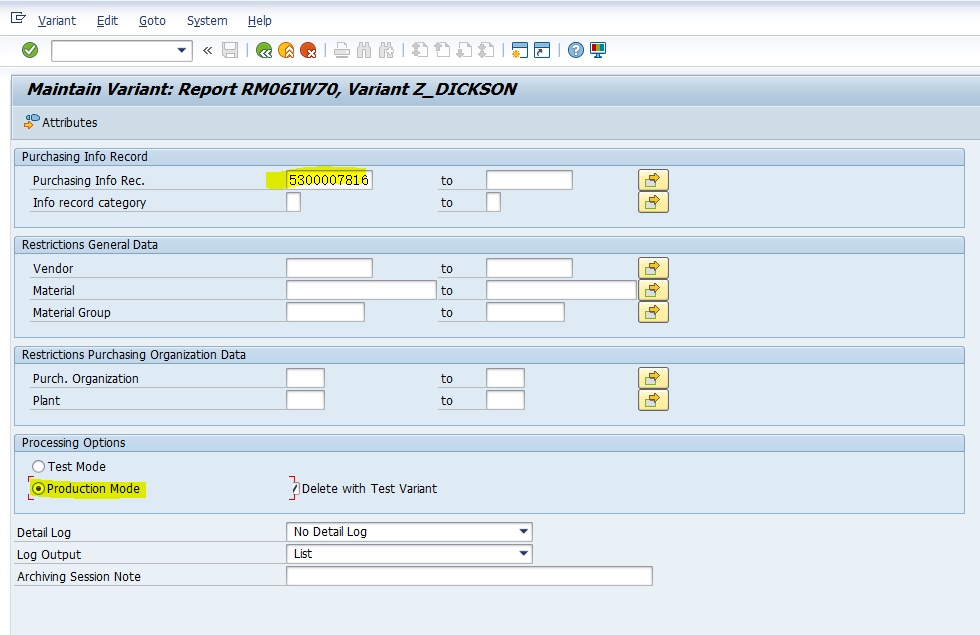Viewport: 980px width, 635px height.
Task: Open multiple selection for Purchasing Info Rec.
Action: 653,179
